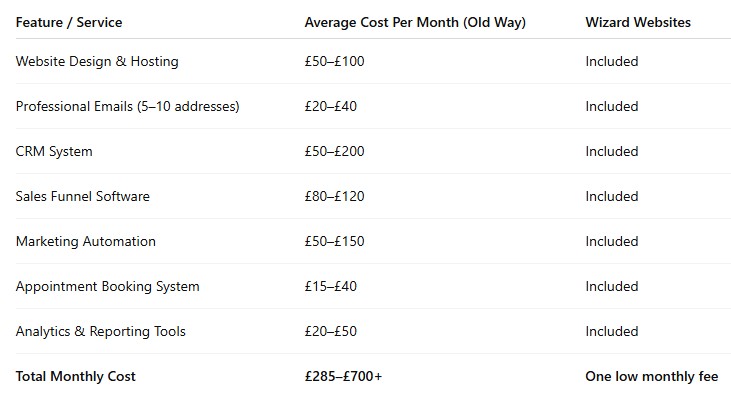Select the Marketing Automation row label
The height and width of the screenshot is (396, 731).
86,242
